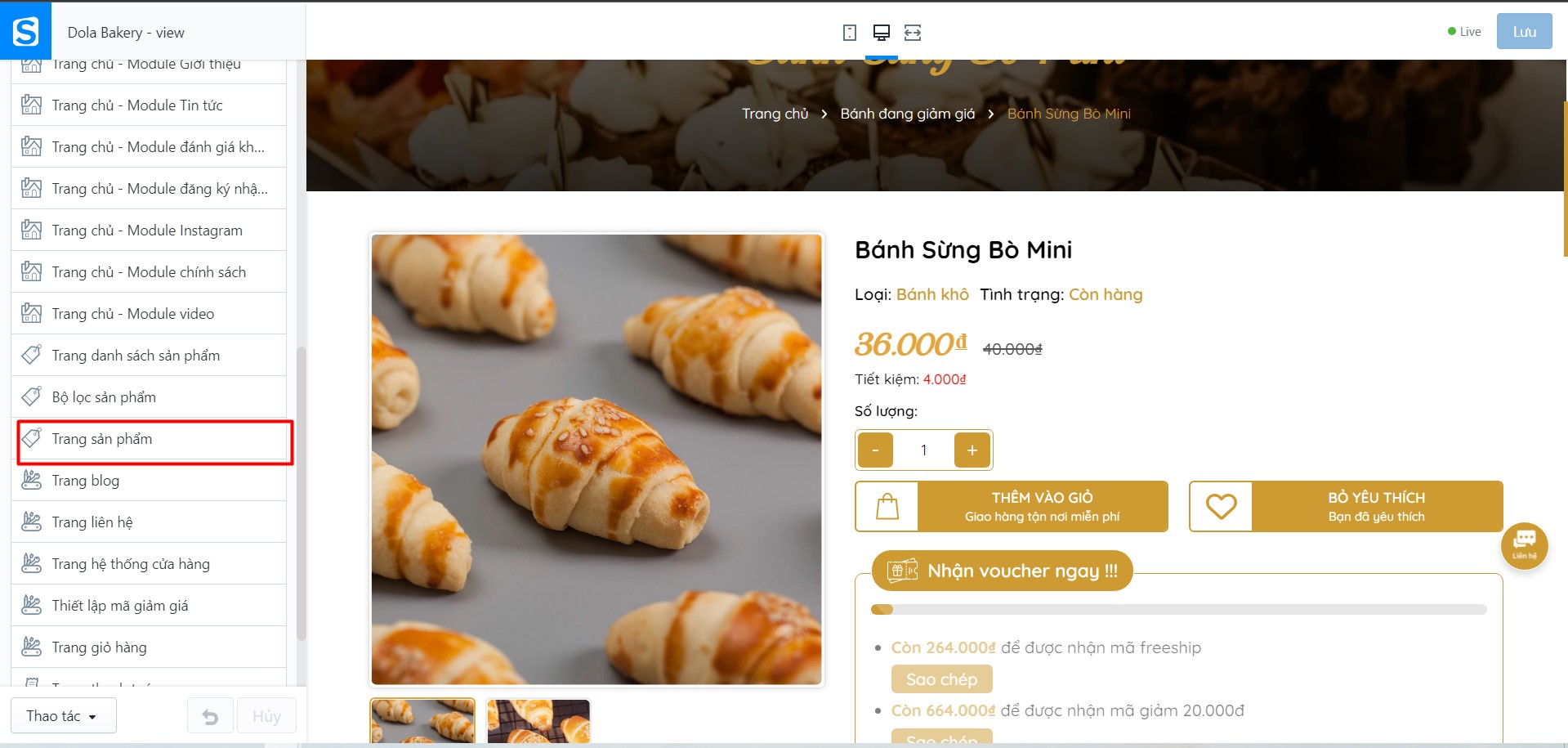Open Trang sản phẩm settings
Image resolution: width=1568 pixels, height=748 pixels.
tap(154, 439)
